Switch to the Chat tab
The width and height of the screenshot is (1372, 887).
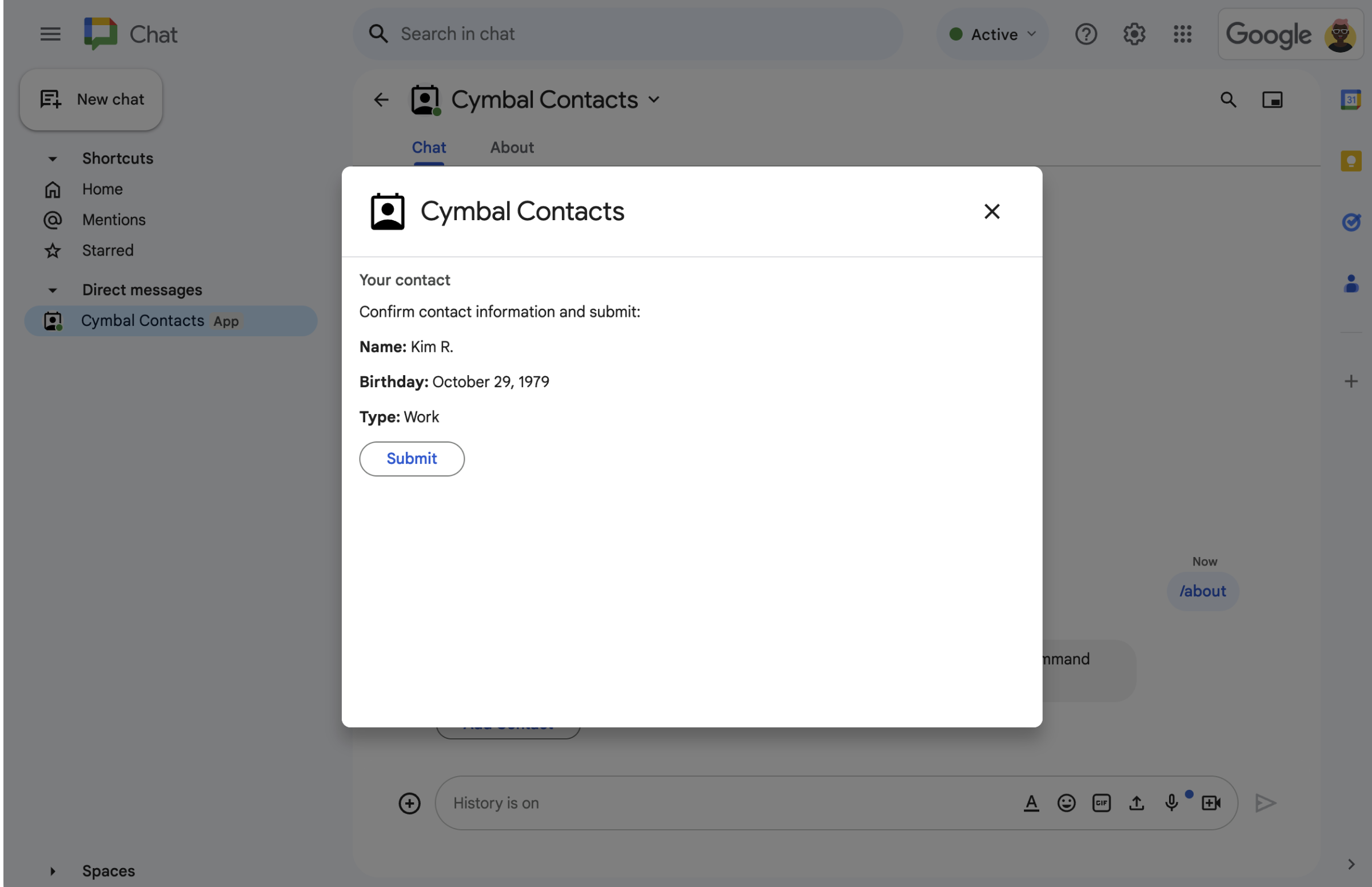coord(428,148)
